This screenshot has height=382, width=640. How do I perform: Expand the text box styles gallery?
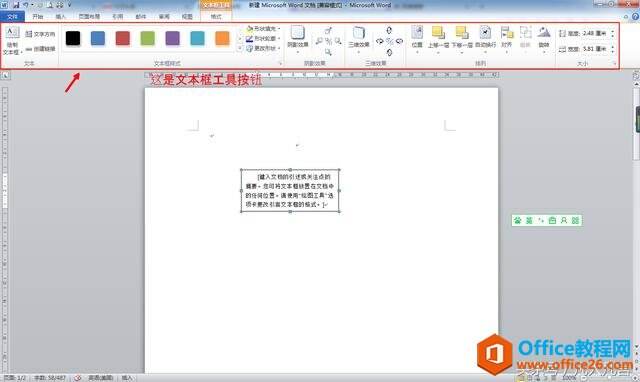pos(240,49)
